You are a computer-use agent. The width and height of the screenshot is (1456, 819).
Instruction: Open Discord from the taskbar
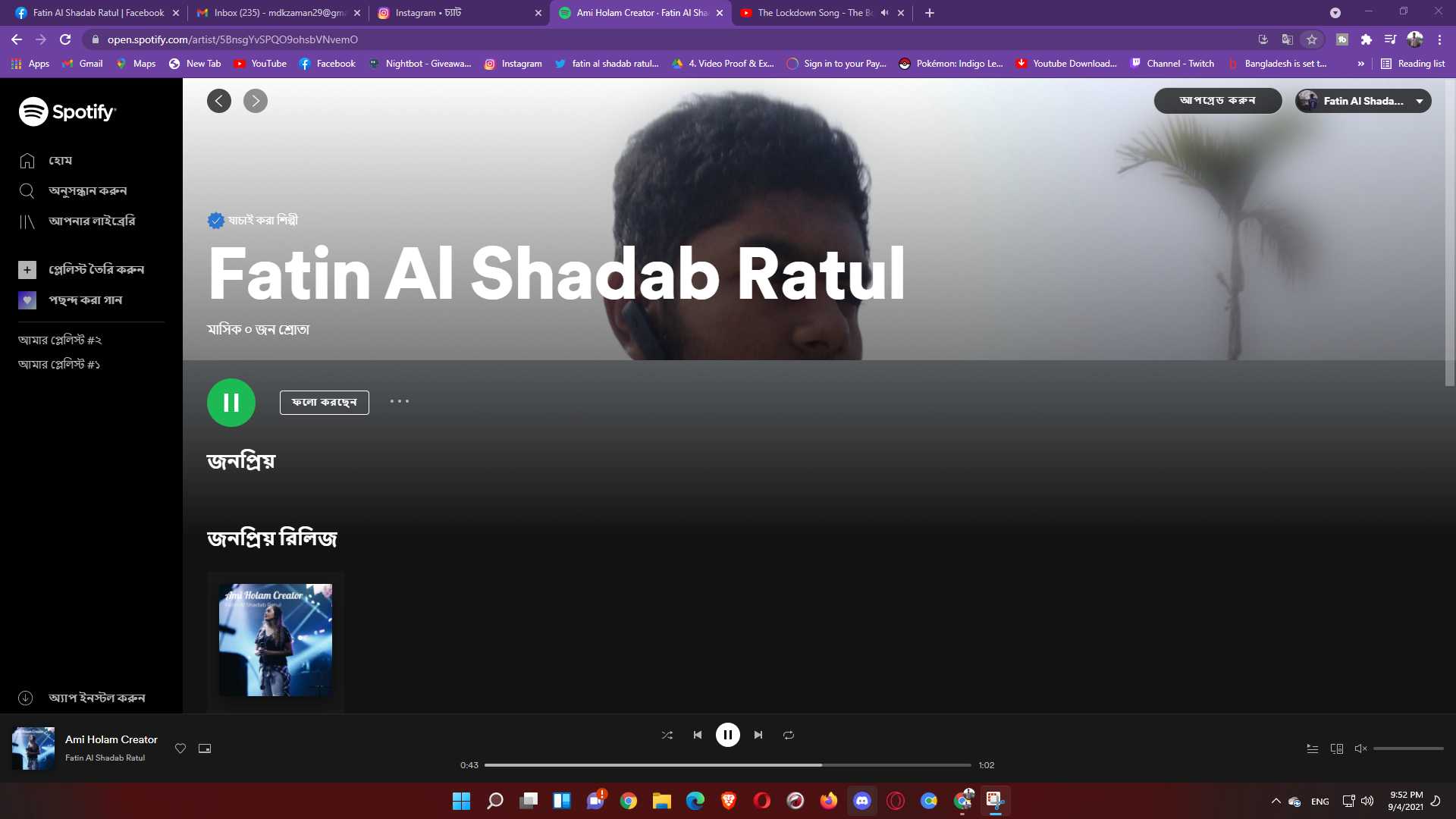pyautogui.click(x=862, y=801)
